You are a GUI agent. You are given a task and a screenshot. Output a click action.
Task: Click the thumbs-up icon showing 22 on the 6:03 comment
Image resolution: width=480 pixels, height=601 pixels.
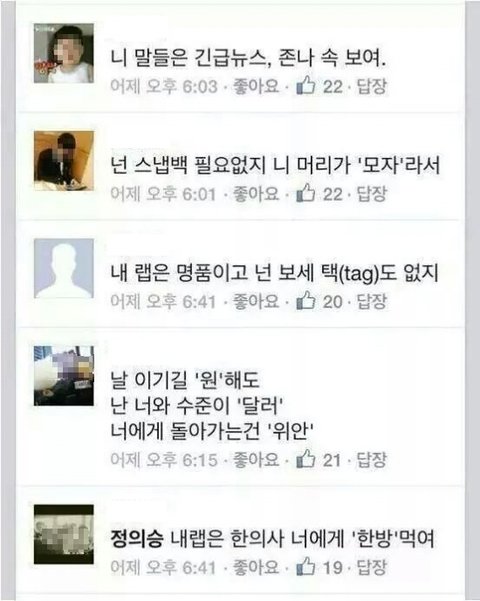[306, 85]
